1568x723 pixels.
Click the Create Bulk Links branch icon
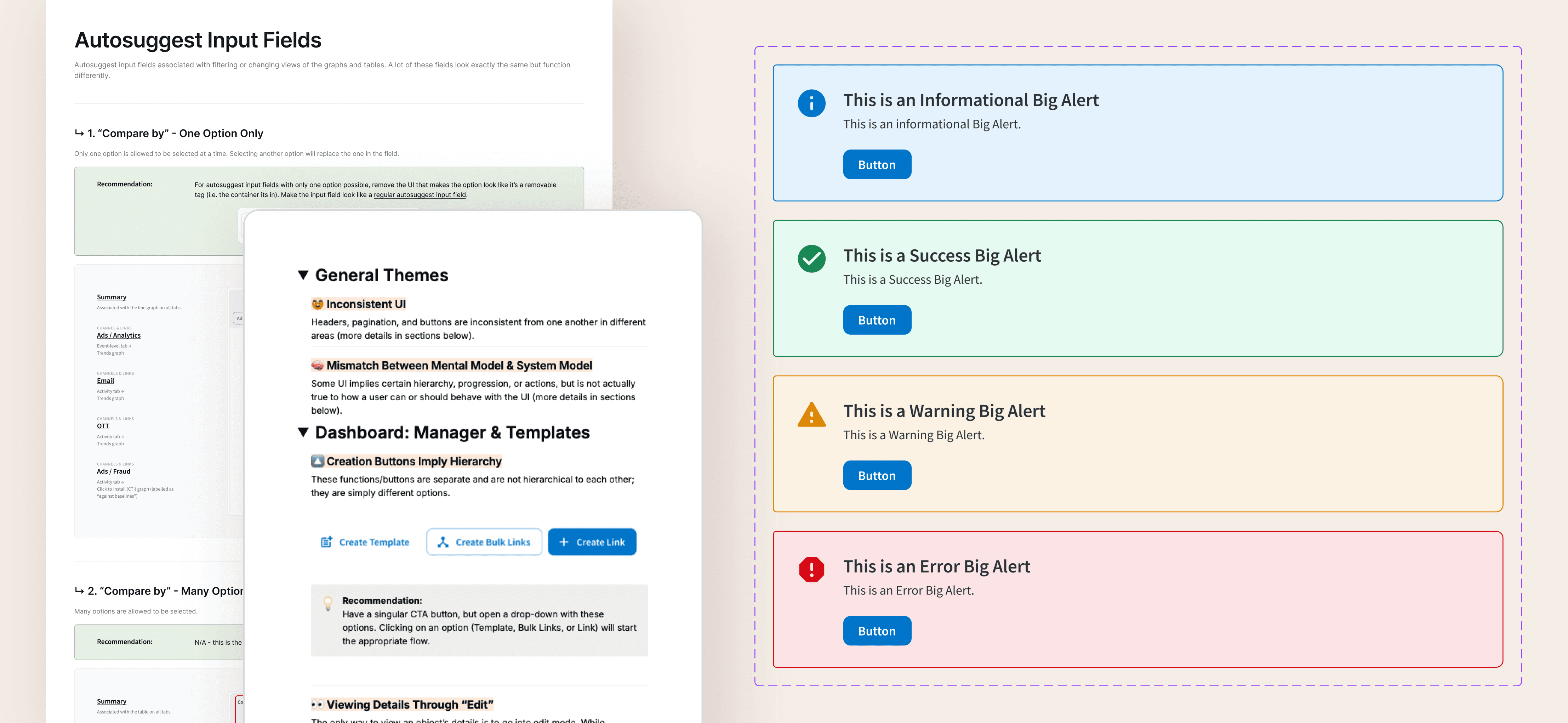pos(443,542)
